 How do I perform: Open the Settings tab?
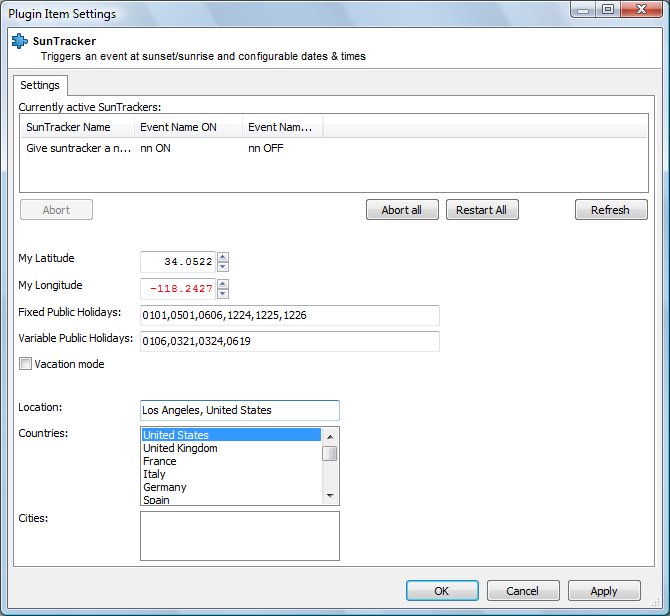pyautogui.click(x=40, y=85)
